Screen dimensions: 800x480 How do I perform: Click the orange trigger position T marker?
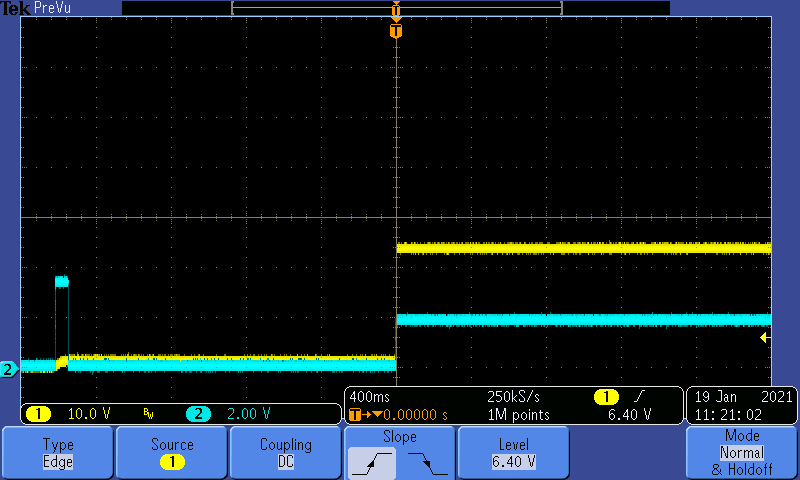coord(395,31)
